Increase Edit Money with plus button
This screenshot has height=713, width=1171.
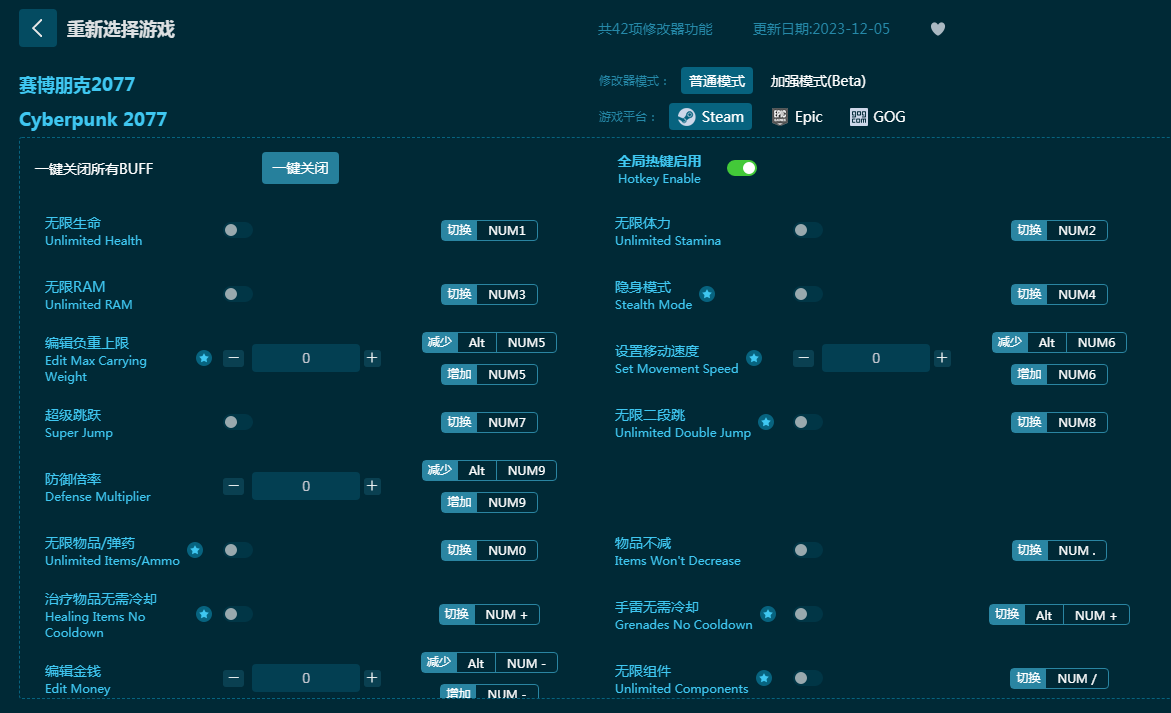372,678
